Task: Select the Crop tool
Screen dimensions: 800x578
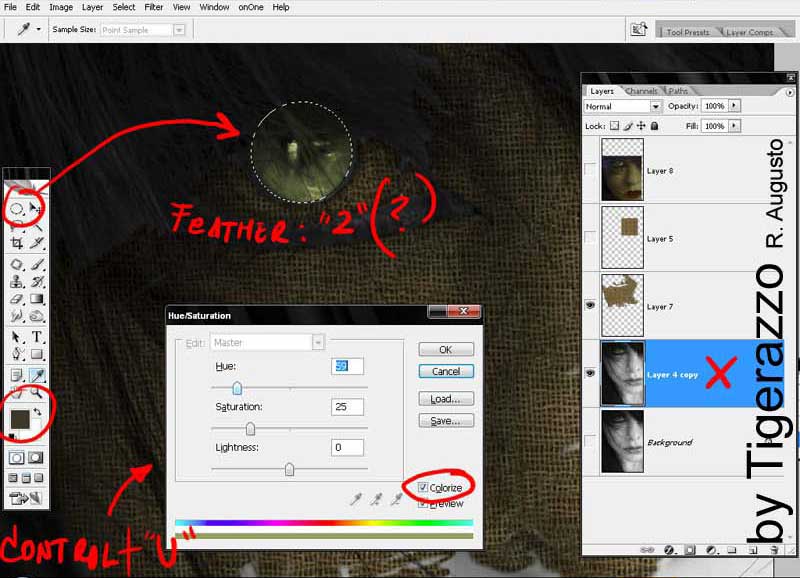Action: click(x=16, y=243)
